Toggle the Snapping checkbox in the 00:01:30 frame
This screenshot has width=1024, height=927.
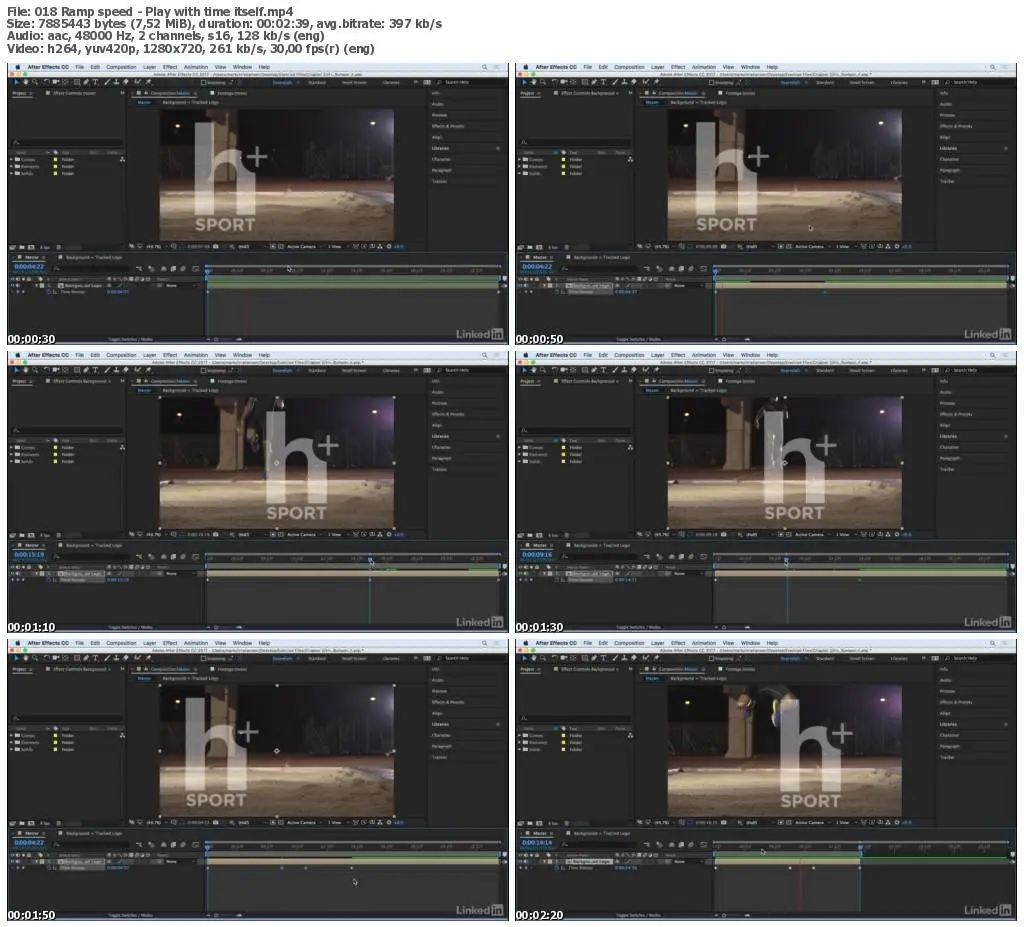coord(712,370)
